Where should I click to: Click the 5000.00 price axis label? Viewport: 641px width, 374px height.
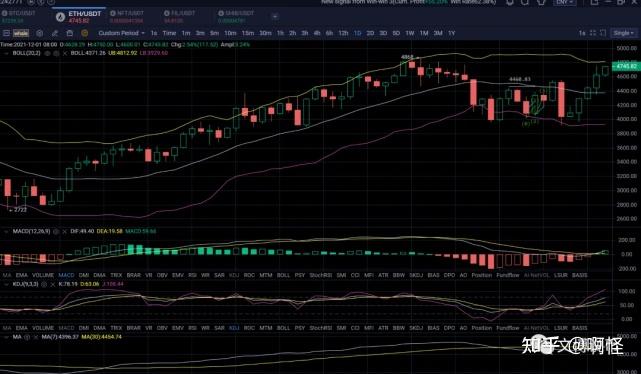tap(626, 48)
